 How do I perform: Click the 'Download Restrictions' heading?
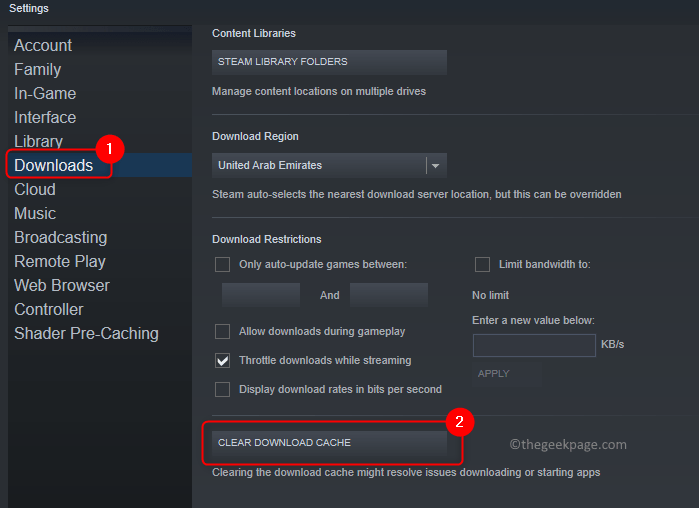pos(267,239)
